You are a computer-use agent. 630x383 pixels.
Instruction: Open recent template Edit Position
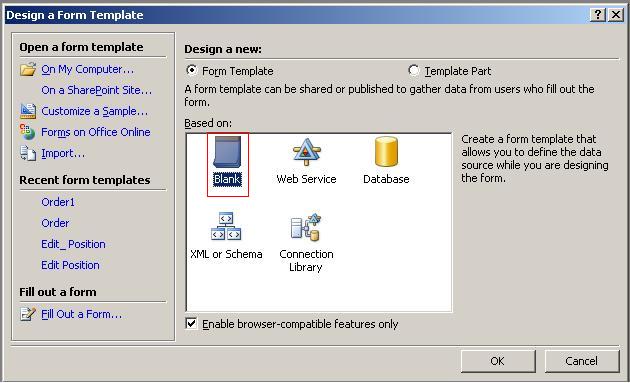pos(70,265)
